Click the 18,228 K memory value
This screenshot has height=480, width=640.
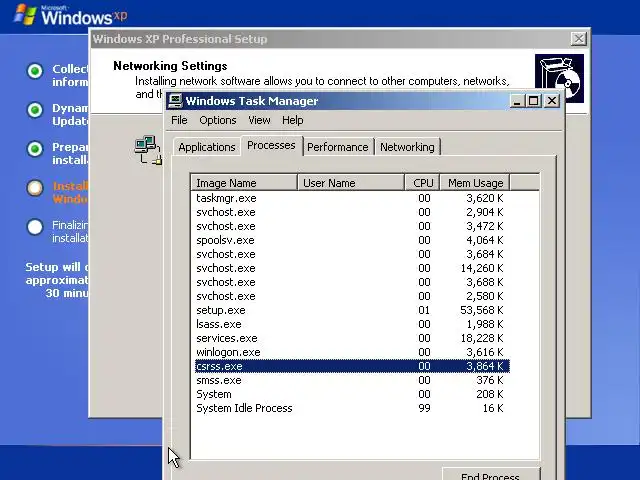[482, 338]
